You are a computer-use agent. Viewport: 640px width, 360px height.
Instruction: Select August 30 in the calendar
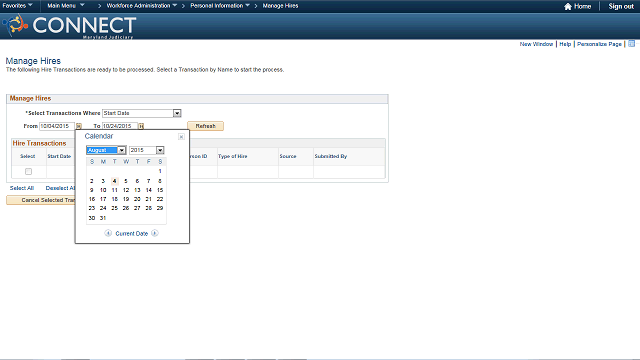(91, 218)
